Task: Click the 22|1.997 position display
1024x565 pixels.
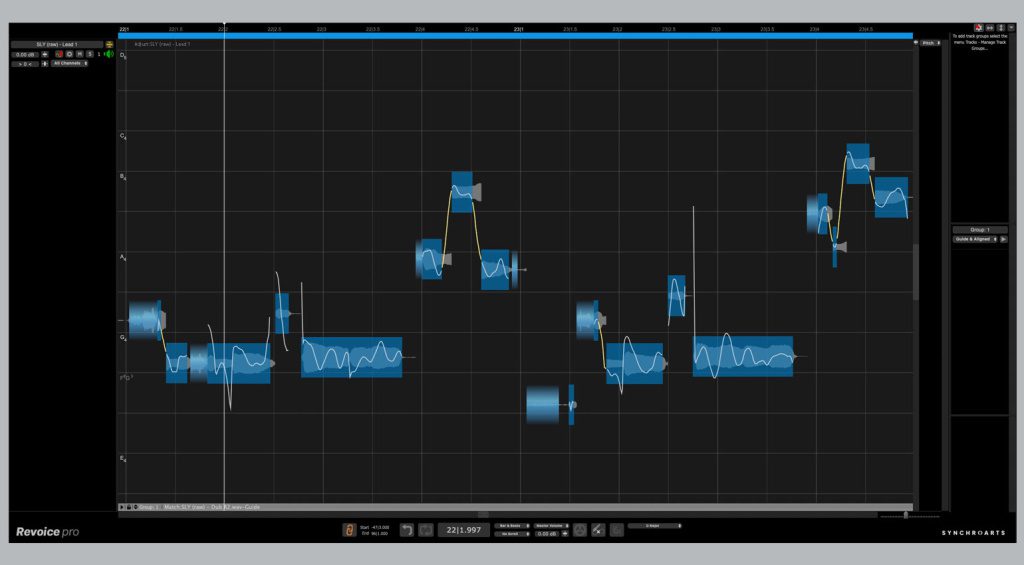Action: 464,530
